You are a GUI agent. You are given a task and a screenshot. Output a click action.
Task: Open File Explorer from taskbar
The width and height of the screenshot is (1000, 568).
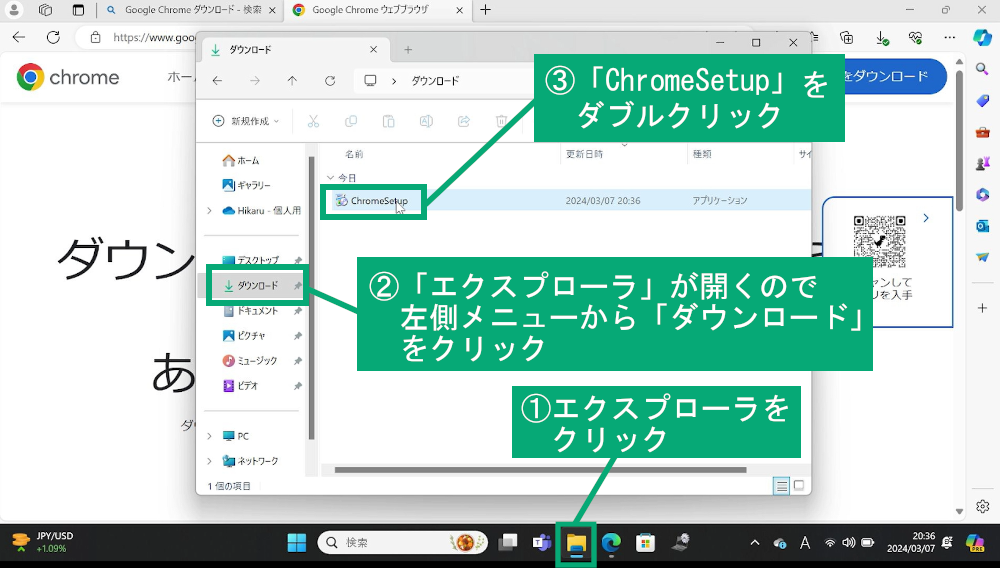tap(577, 543)
